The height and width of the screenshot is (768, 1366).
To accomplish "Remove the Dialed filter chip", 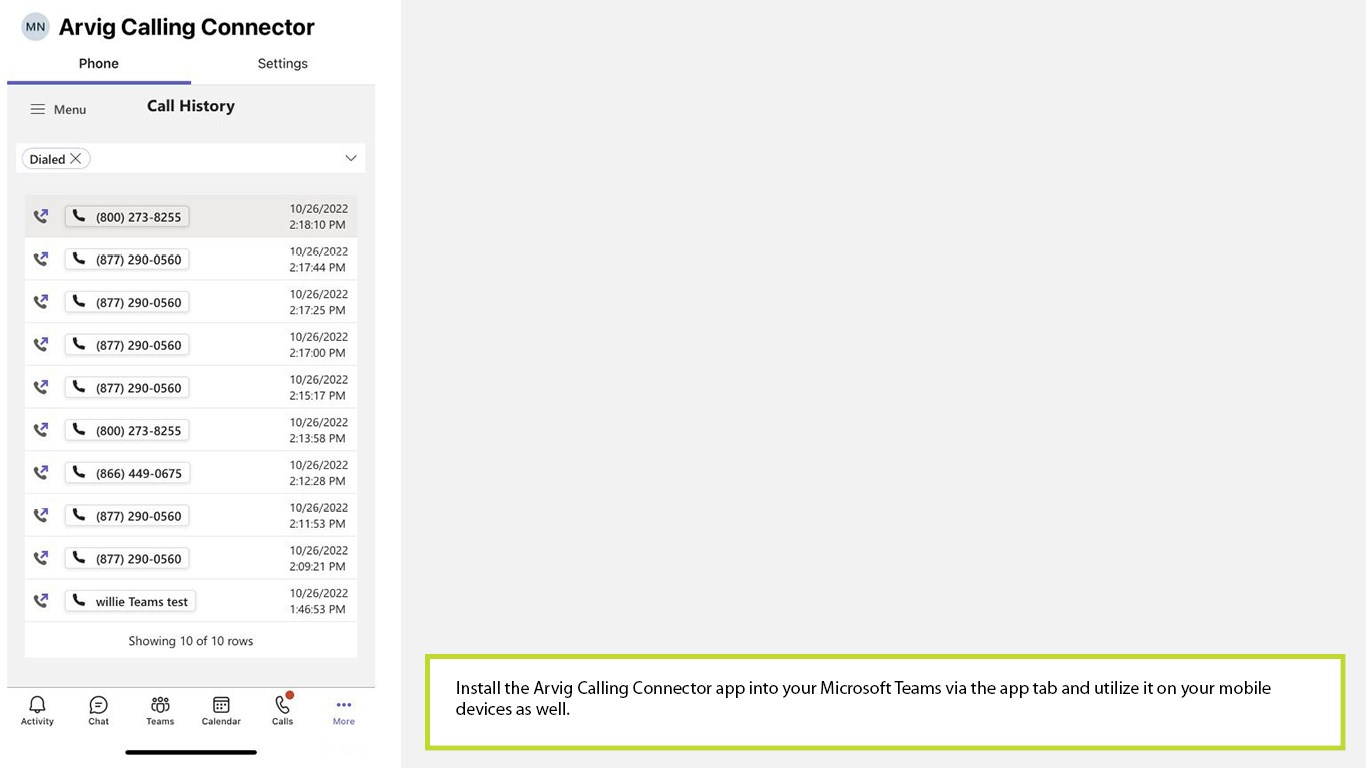I will pyautogui.click(x=76, y=159).
